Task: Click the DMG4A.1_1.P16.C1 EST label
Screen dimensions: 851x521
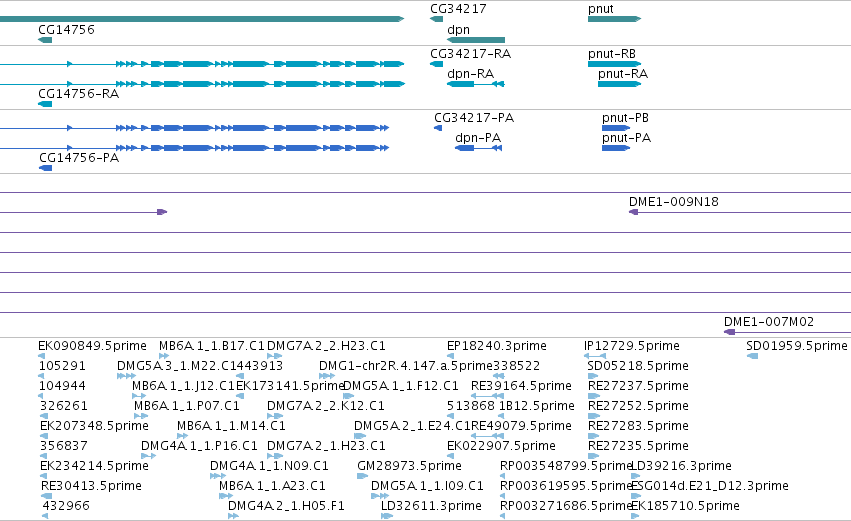Action: click(199, 446)
